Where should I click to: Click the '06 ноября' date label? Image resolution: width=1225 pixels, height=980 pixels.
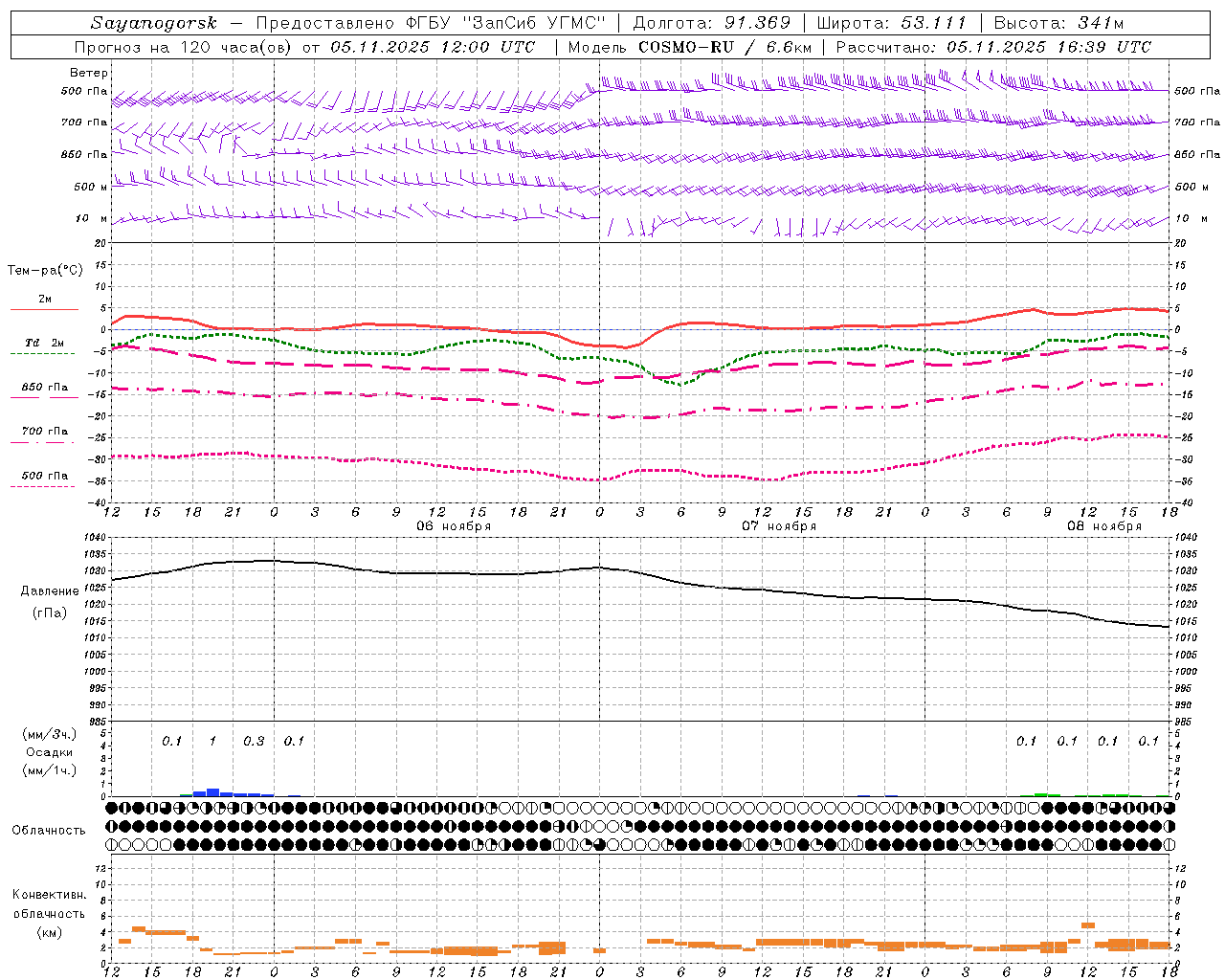(x=453, y=526)
